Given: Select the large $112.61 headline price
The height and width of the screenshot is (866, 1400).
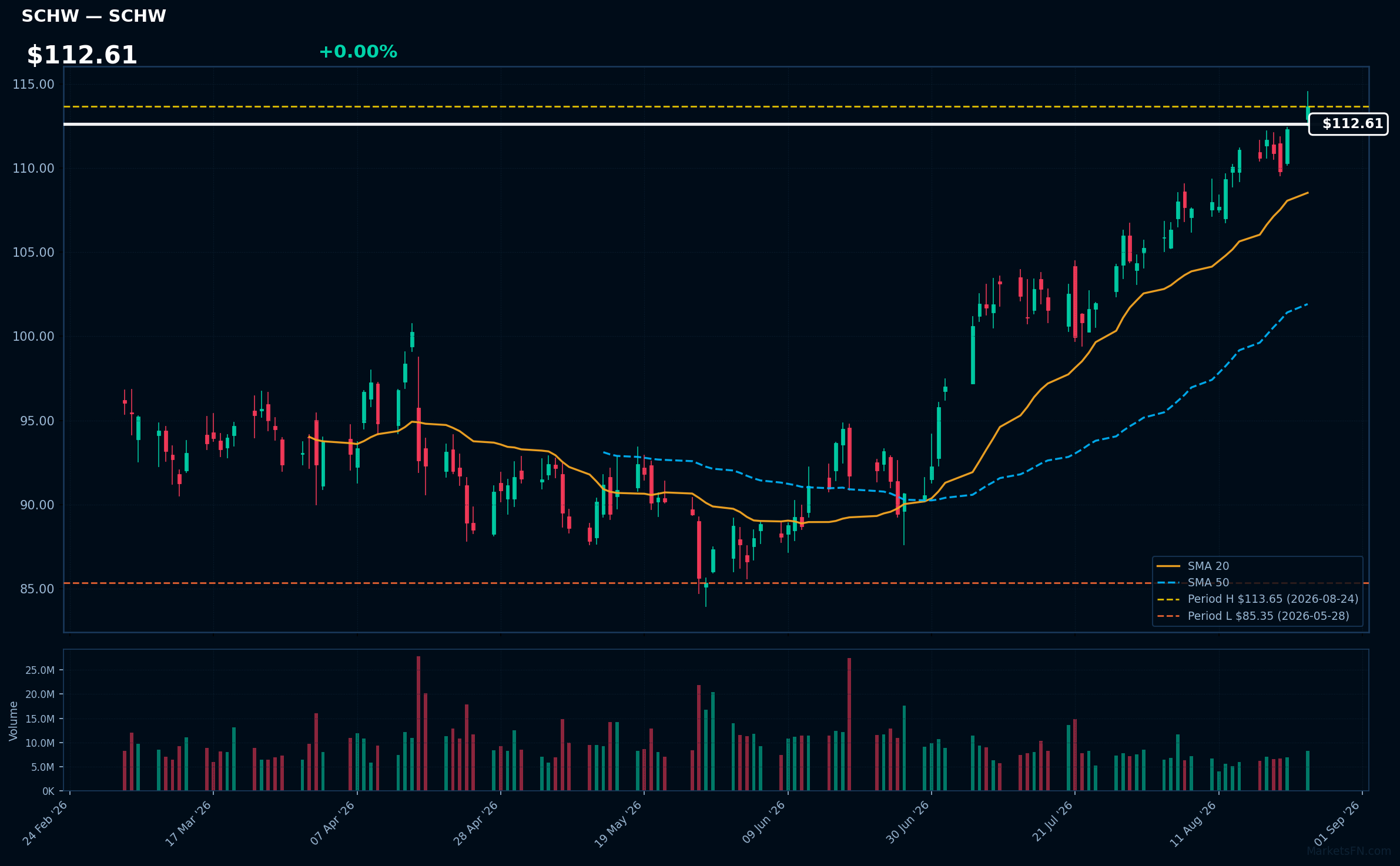Looking at the screenshot, I should 82,55.
